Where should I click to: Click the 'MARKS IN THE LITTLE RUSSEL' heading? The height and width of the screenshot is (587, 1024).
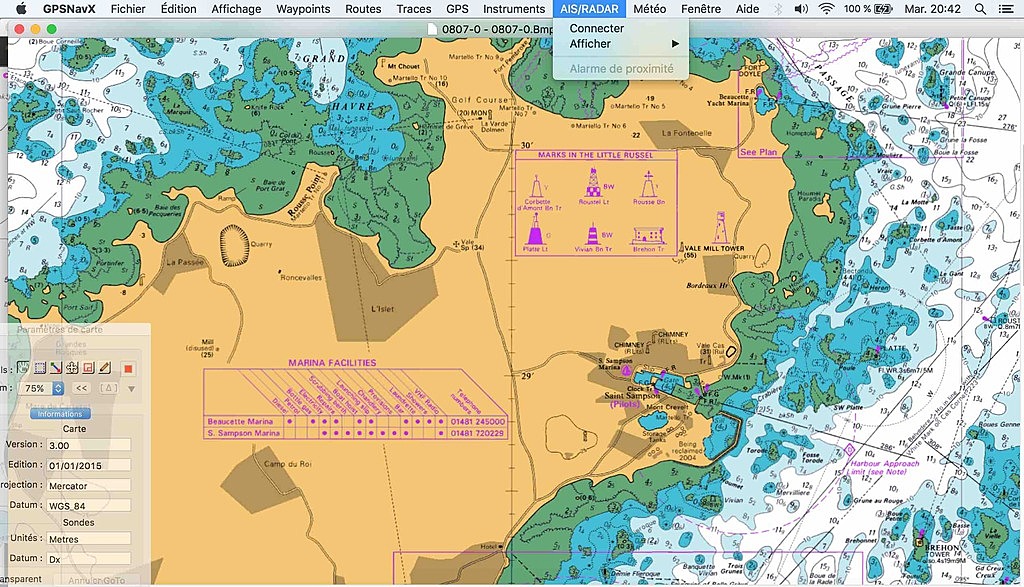(595, 155)
